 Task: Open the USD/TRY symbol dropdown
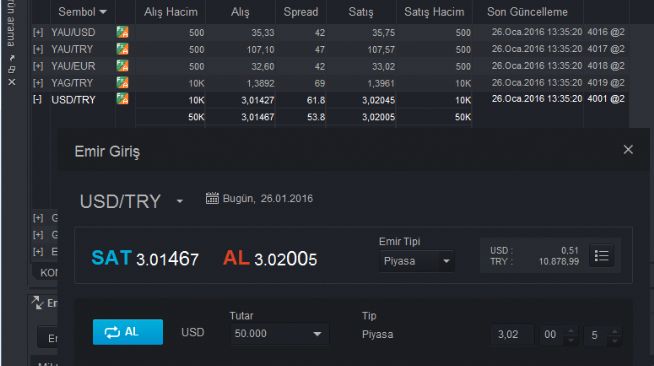[x=179, y=201]
